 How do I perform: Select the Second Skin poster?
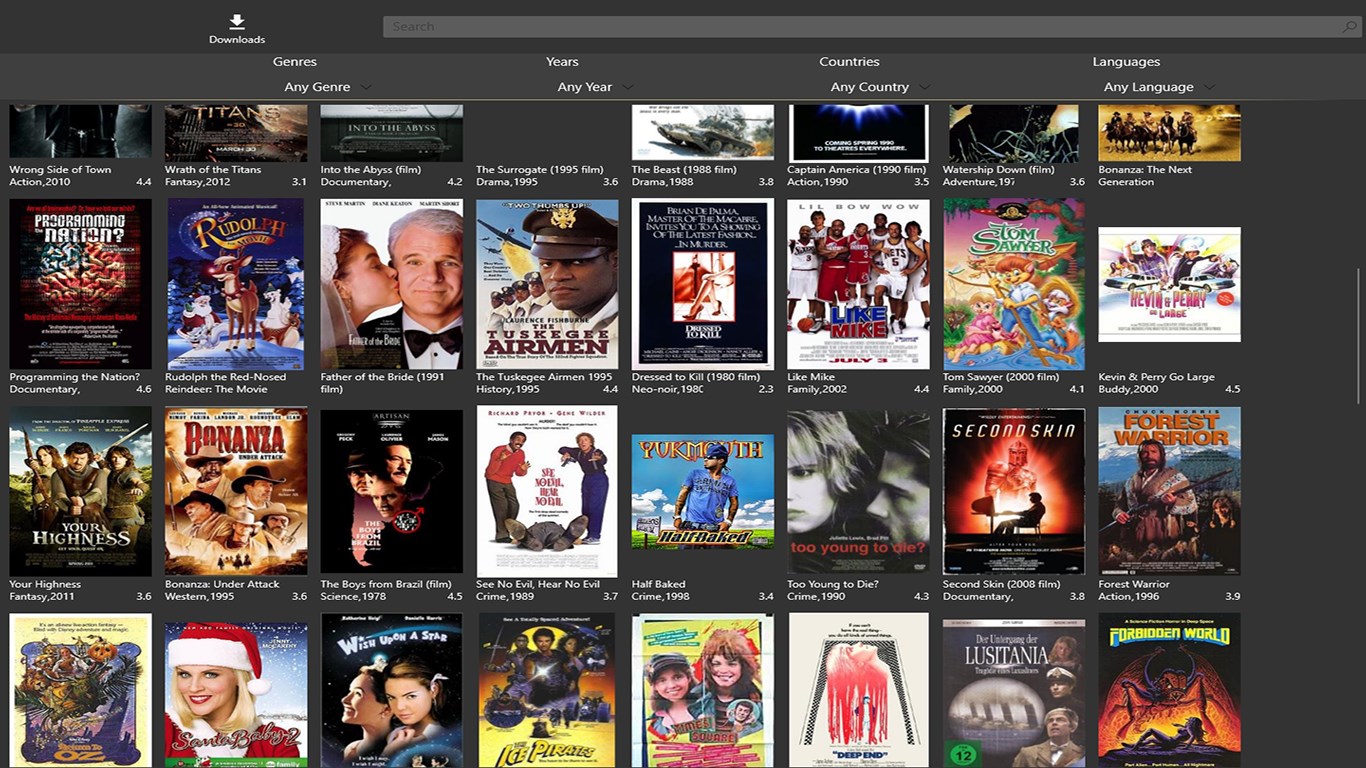pyautogui.click(x=1014, y=491)
